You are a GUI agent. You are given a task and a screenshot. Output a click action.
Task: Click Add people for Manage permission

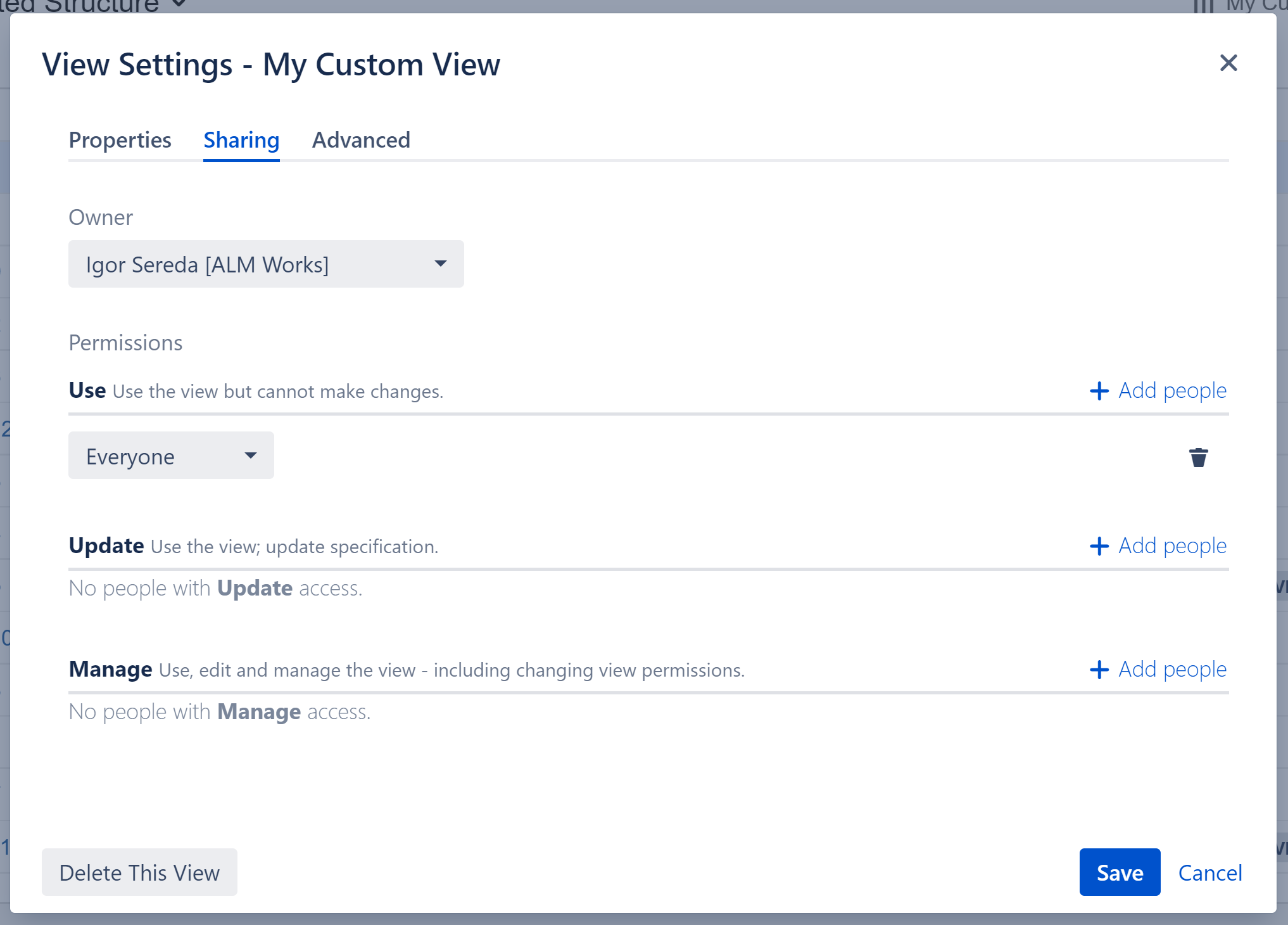pos(1172,670)
